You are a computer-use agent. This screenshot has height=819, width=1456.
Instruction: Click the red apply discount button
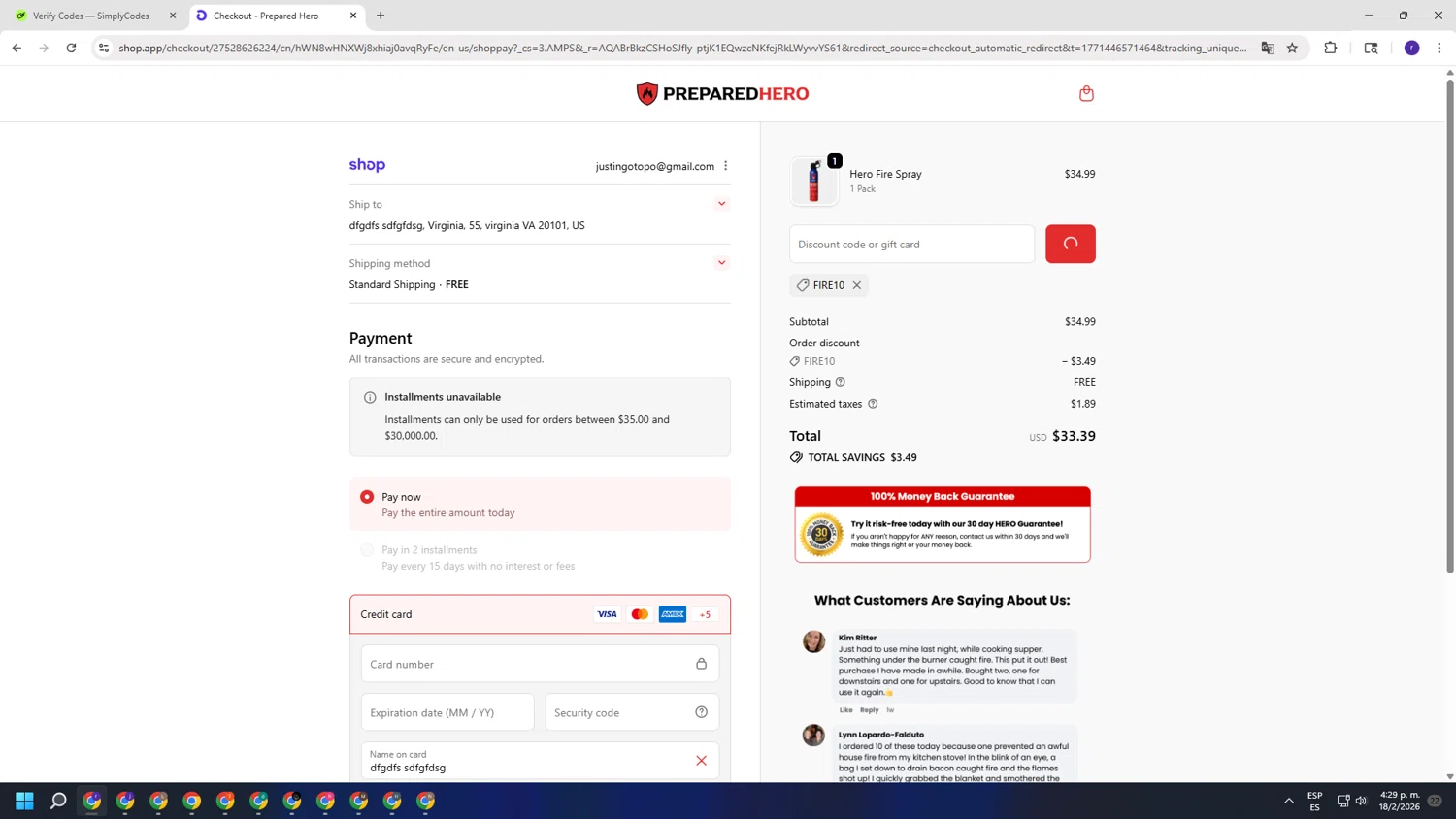1071,244
